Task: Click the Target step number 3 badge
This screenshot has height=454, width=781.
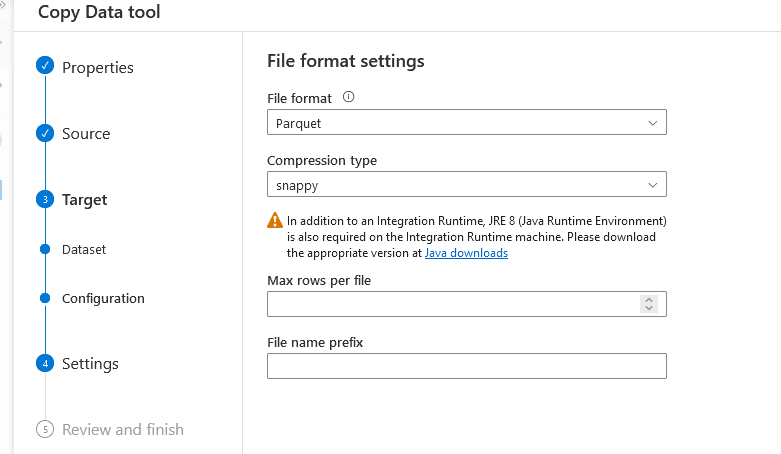Action: point(45,199)
